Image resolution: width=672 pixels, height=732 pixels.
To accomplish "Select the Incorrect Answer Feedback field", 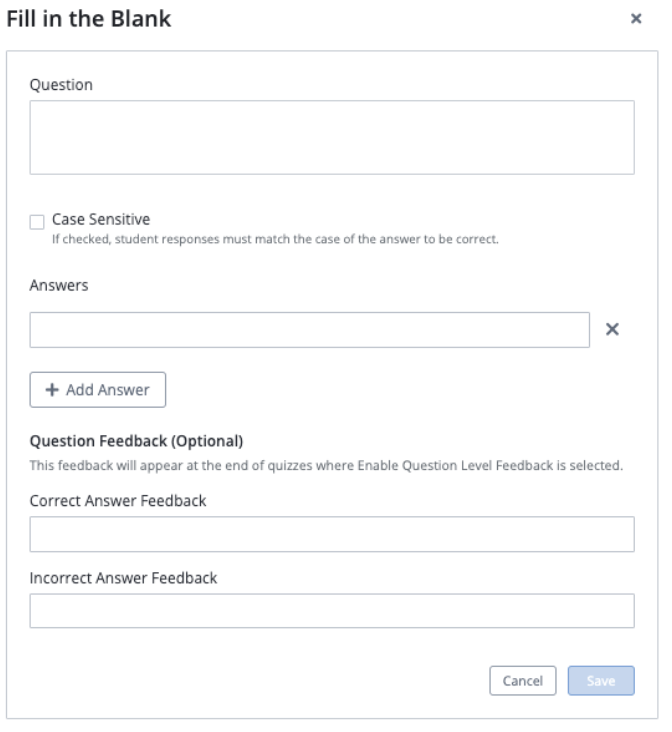I will click(x=332, y=611).
